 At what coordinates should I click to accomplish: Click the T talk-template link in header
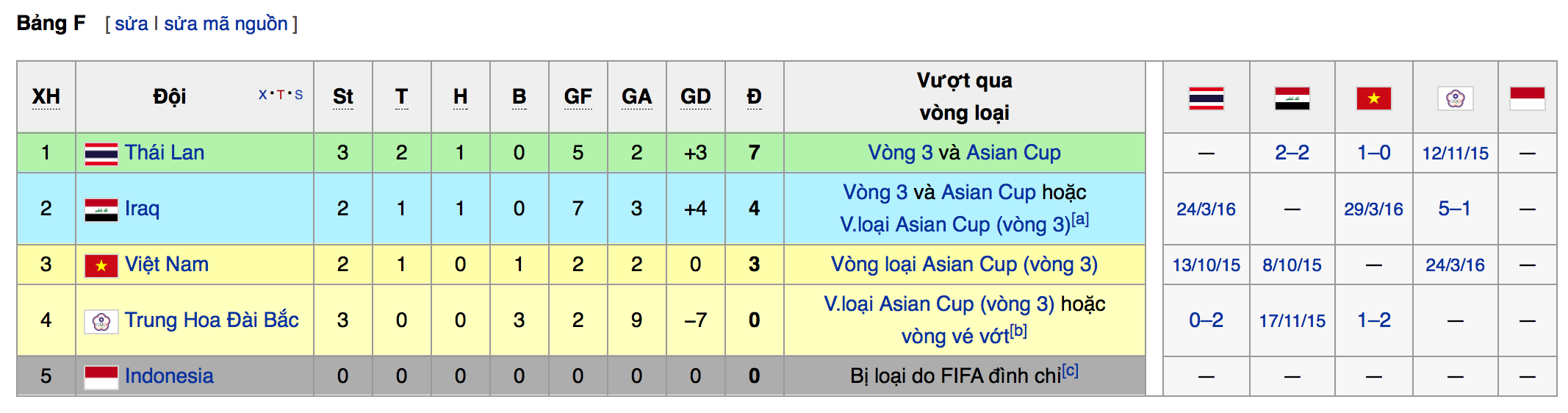pos(281,95)
